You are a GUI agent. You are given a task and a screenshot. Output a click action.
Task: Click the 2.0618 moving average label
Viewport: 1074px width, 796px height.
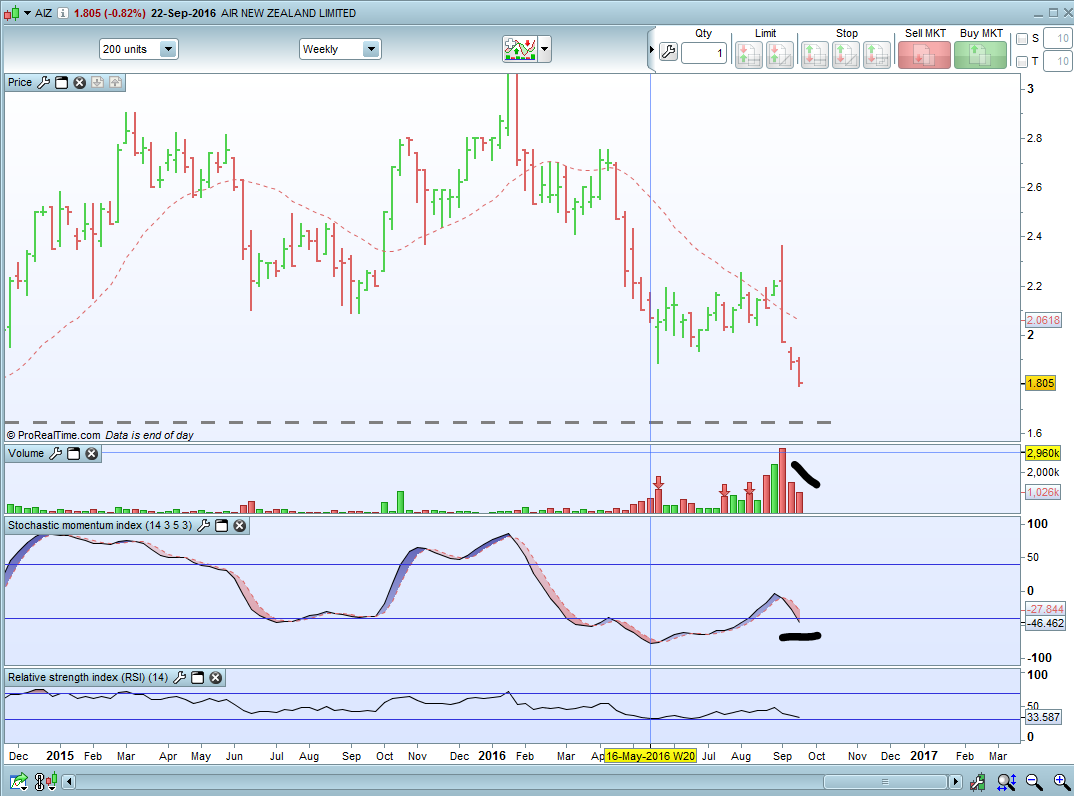(x=1042, y=320)
